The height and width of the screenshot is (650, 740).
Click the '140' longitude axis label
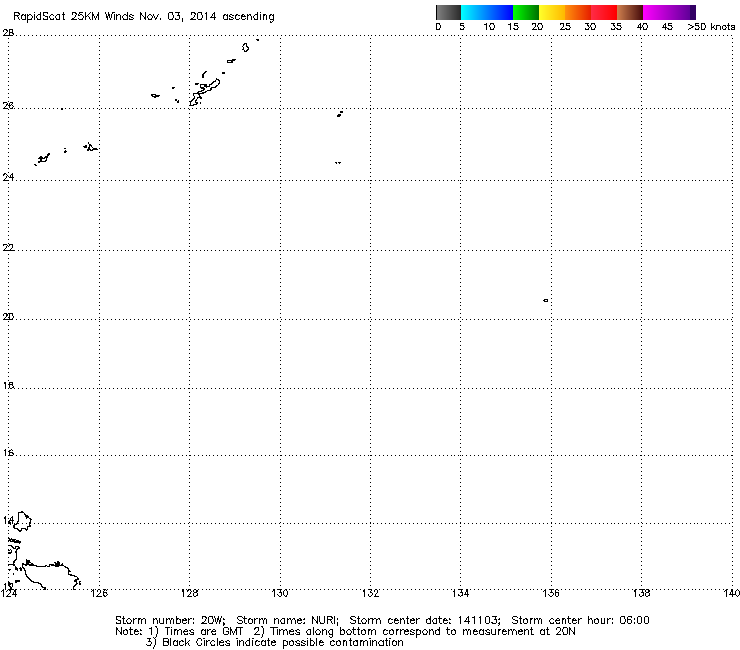(x=731, y=593)
